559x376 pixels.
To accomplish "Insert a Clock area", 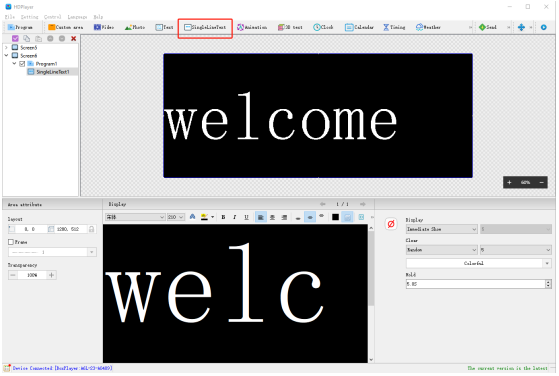I will click(x=323, y=27).
